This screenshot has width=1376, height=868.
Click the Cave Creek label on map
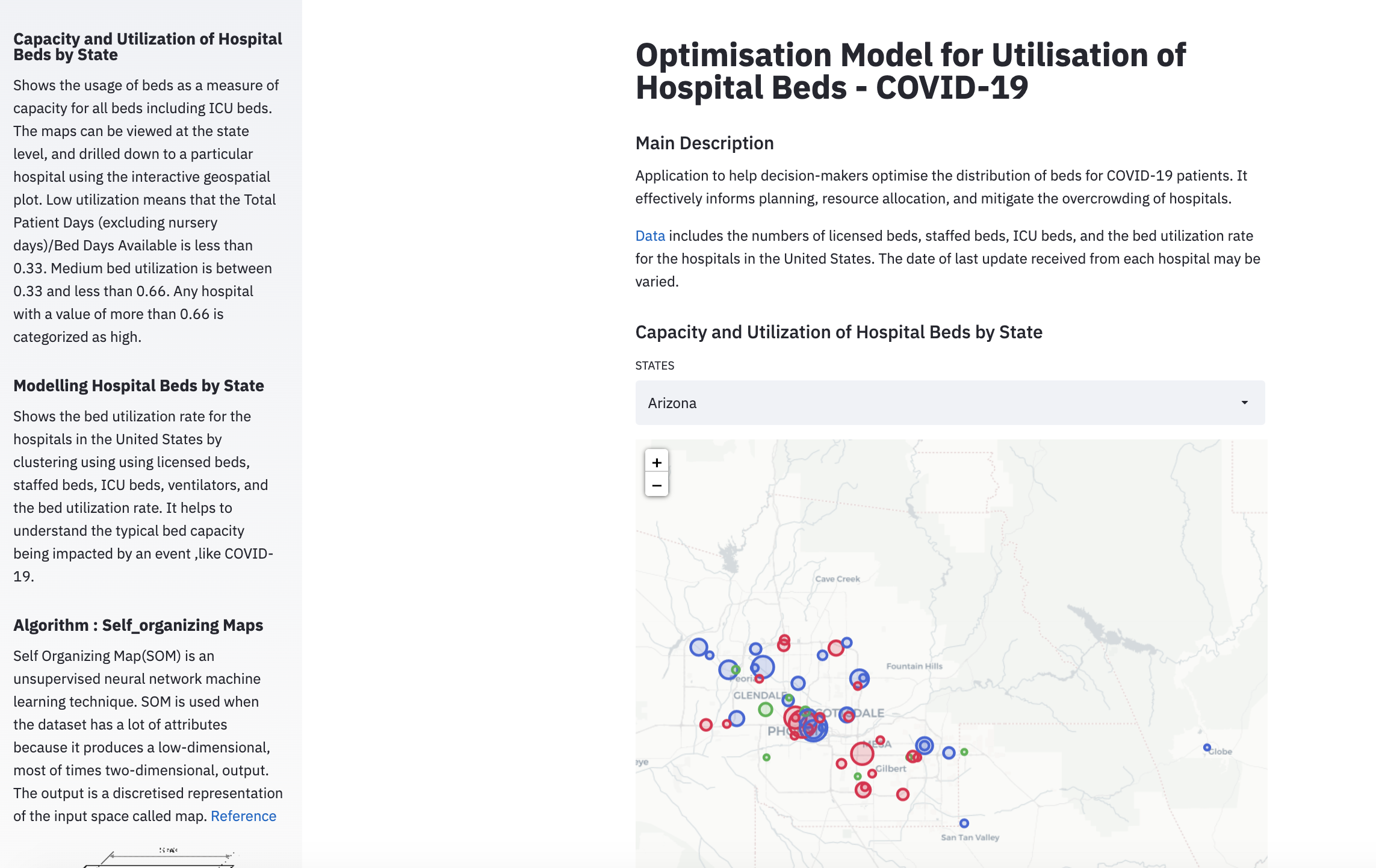click(837, 579)
